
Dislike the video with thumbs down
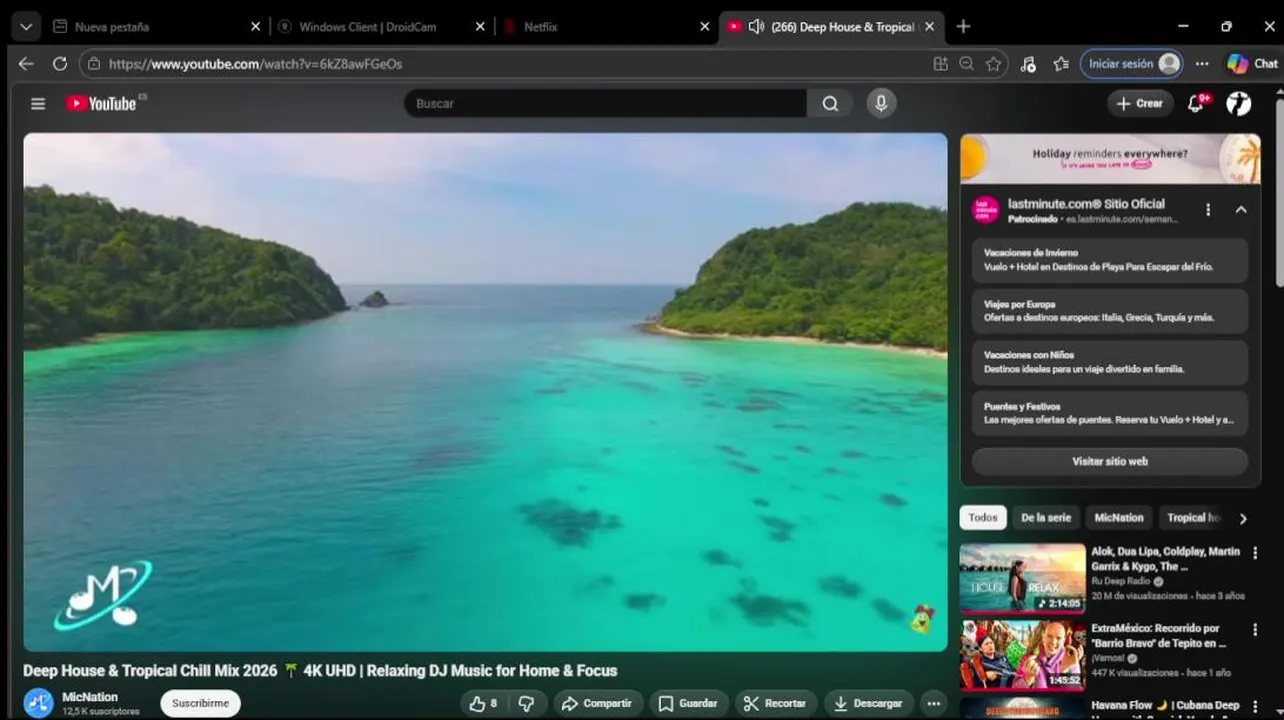coord(527,703)
